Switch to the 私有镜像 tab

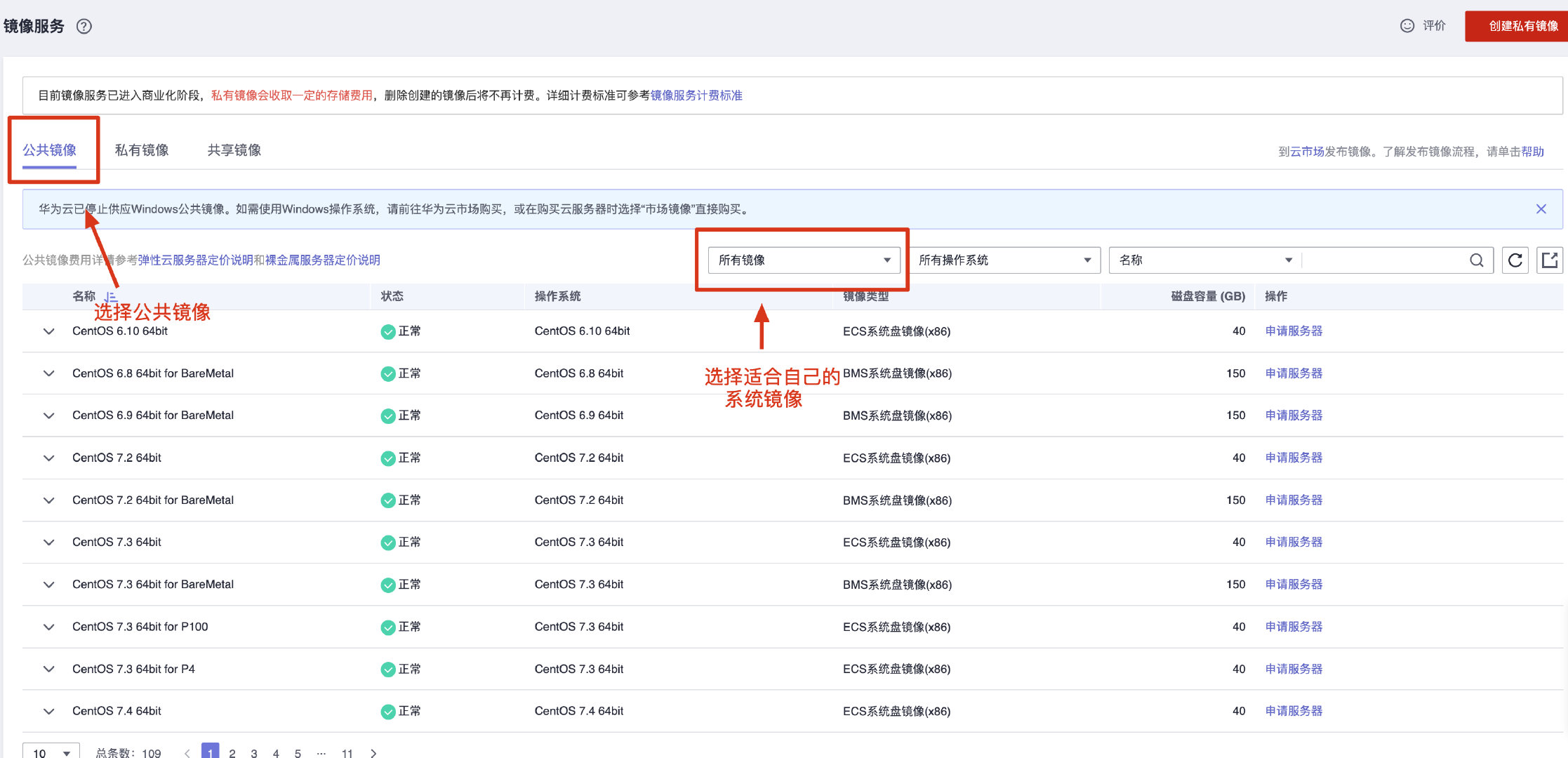tap(142, 150)
